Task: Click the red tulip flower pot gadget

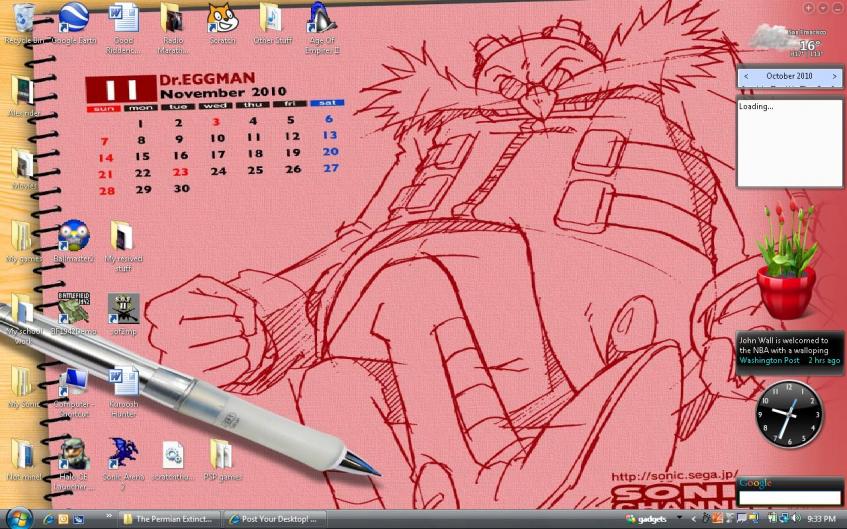Action: [787, 259]
